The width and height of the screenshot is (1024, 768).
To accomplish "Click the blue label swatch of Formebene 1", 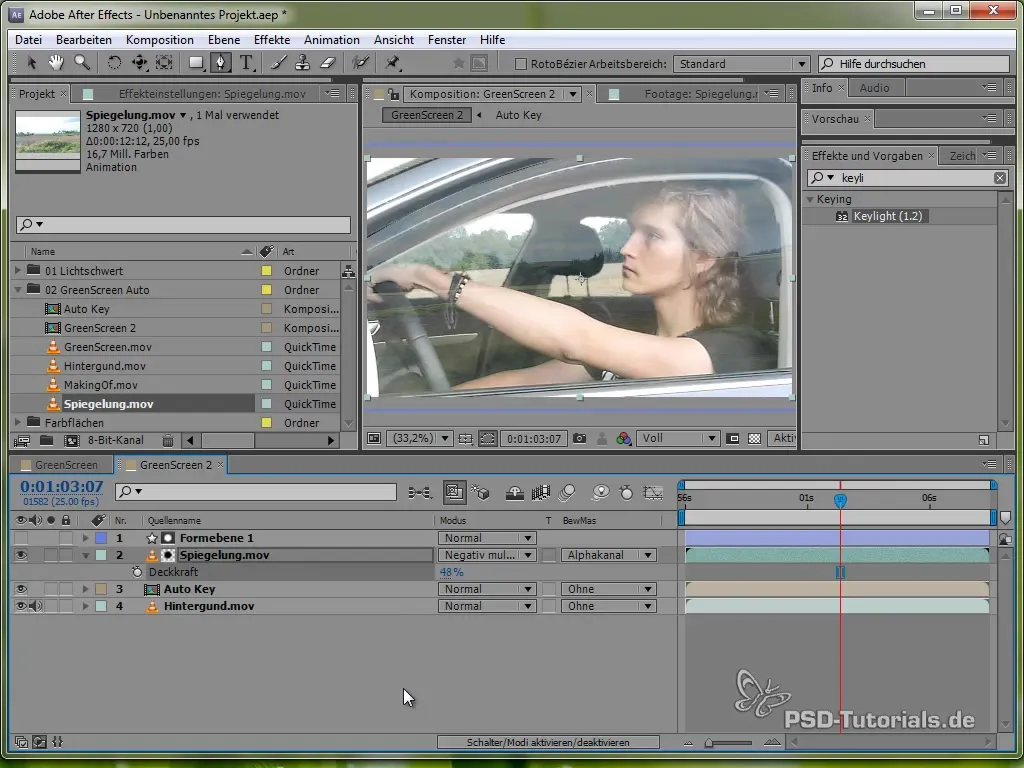I will [x=101, y=538].
